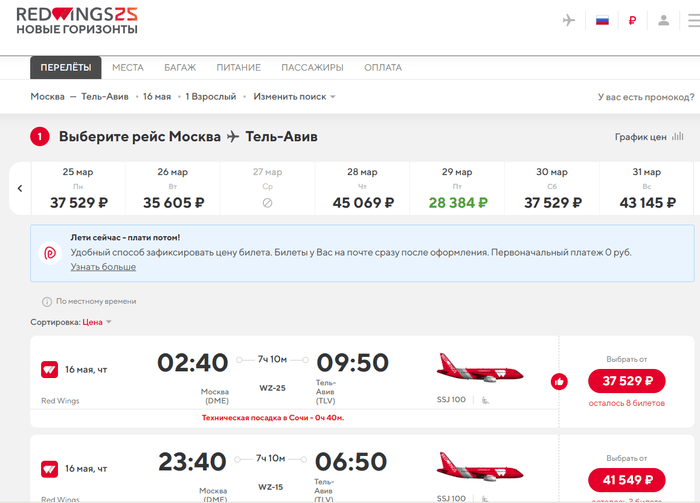This screenshot has width=700, height=503.
Task: Select fare from 37 529 ₽ button
Action: [627, 381]
